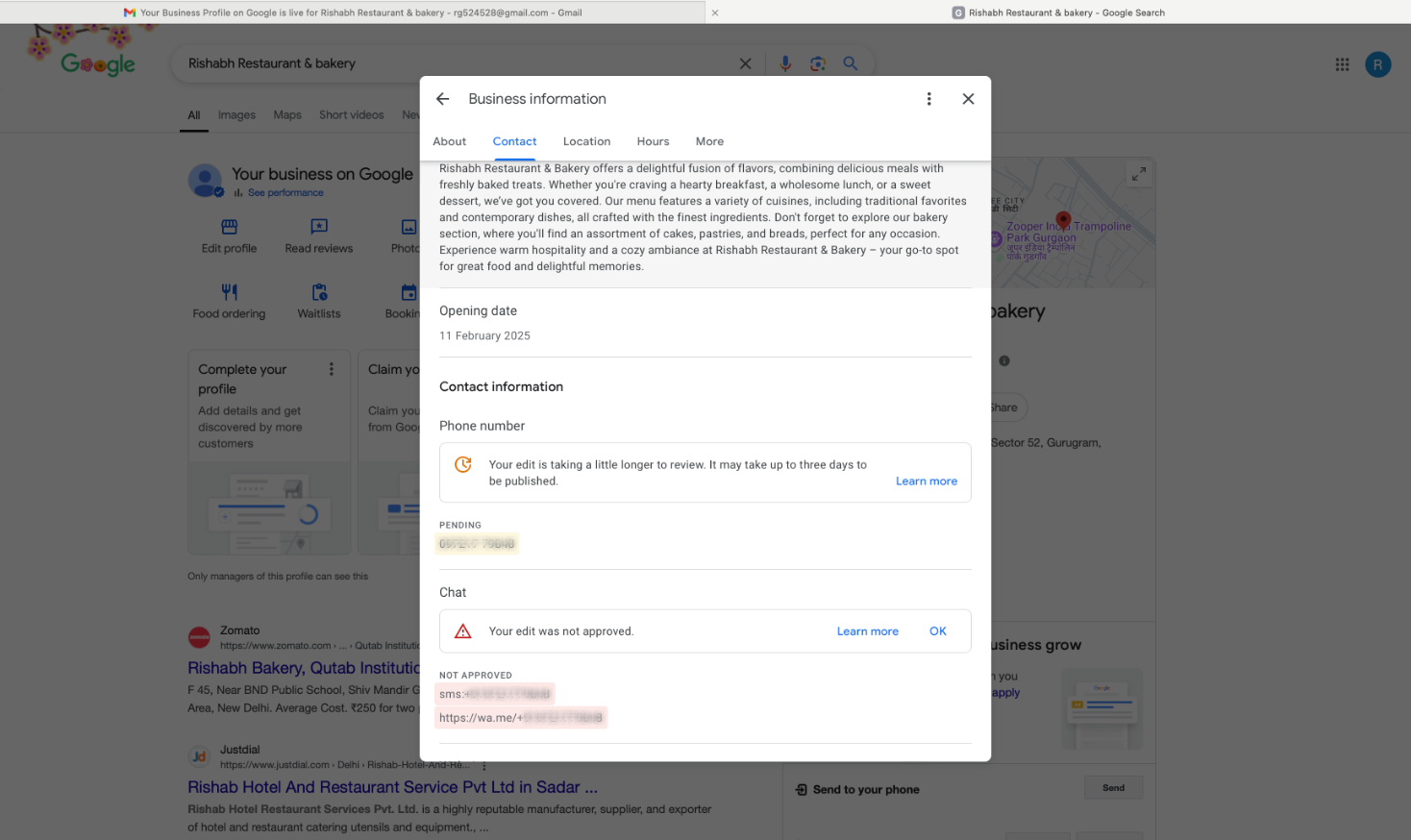Select the opening date 11 February 2025
The image size is (1411, 840).
click(484, 336)
